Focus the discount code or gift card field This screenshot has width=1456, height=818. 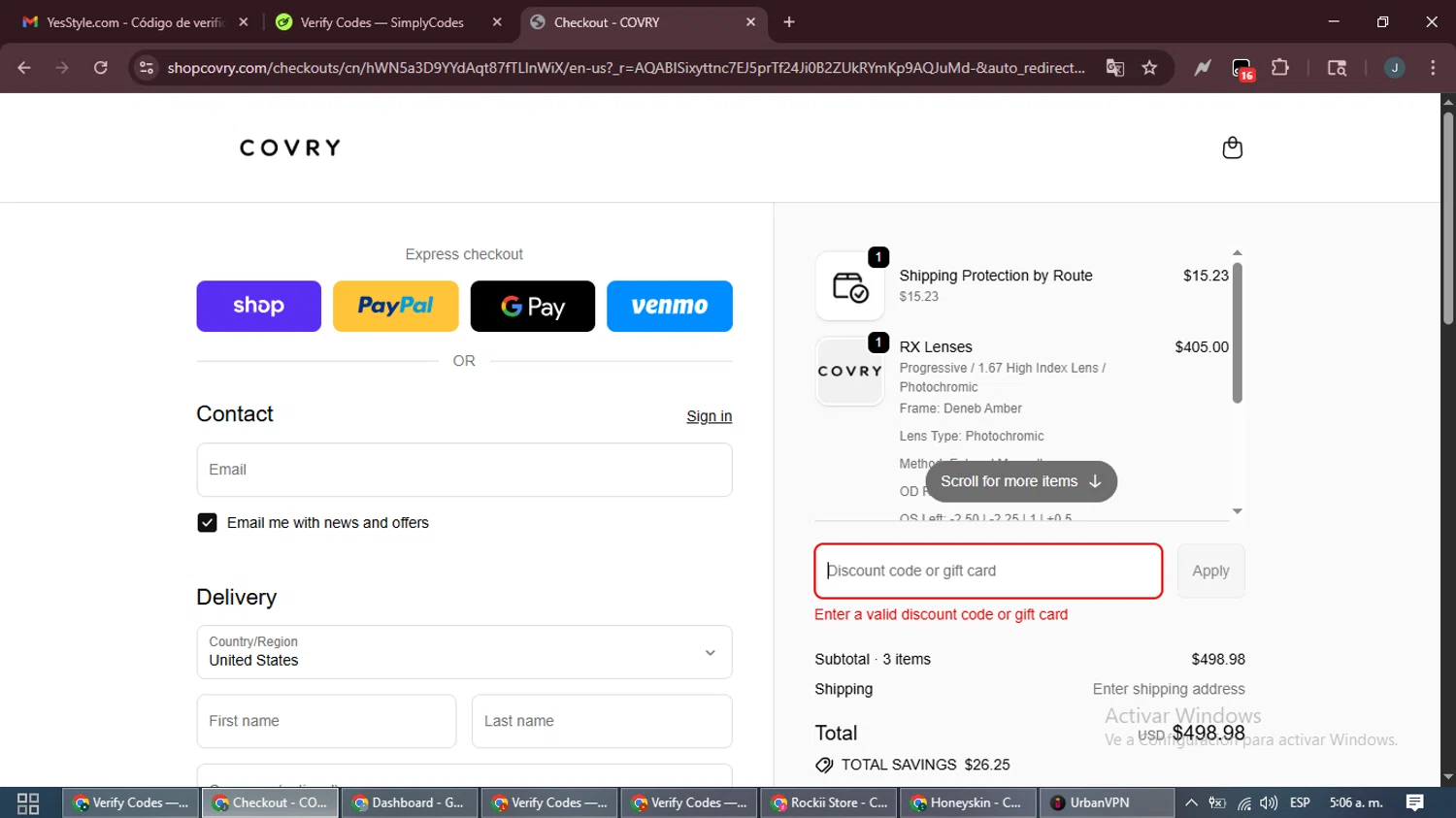coord(988,571)
